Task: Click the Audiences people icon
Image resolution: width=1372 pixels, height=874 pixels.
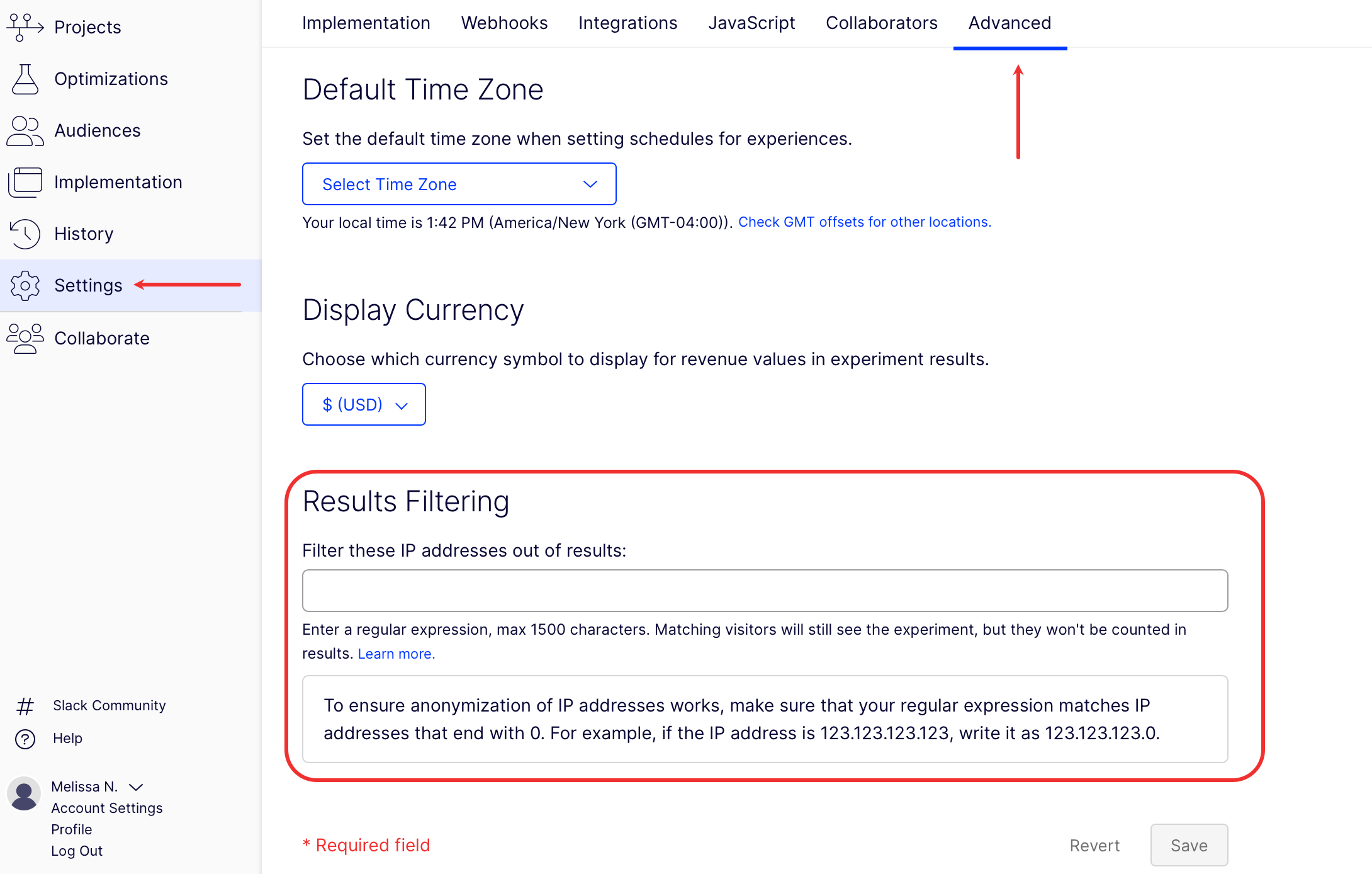Action: pos(25,131)
